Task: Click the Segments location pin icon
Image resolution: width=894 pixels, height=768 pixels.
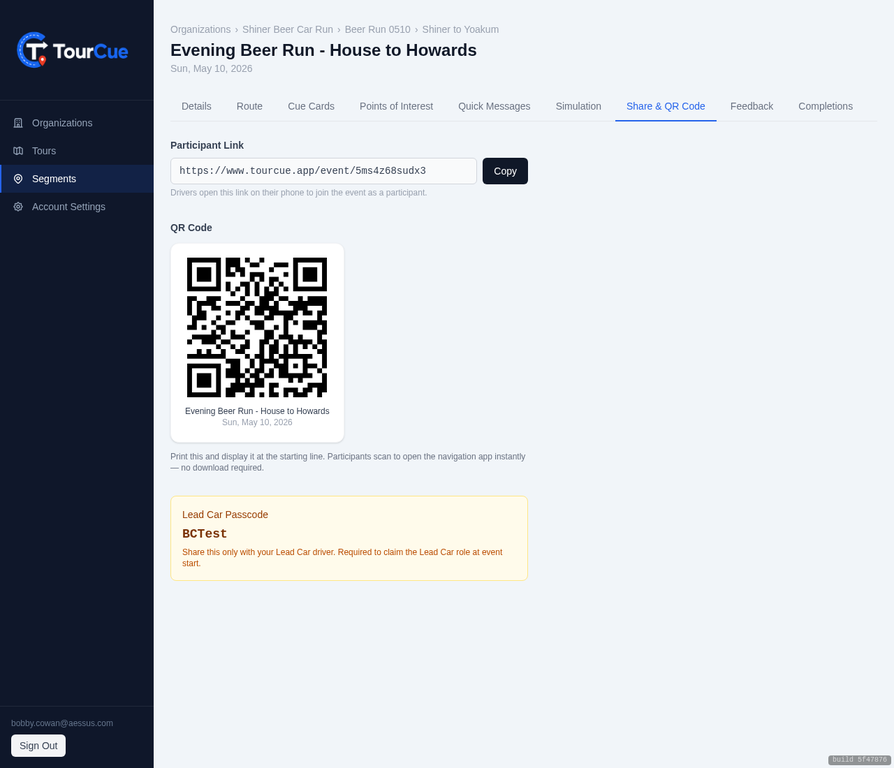Action: click(x=18, y=178)
